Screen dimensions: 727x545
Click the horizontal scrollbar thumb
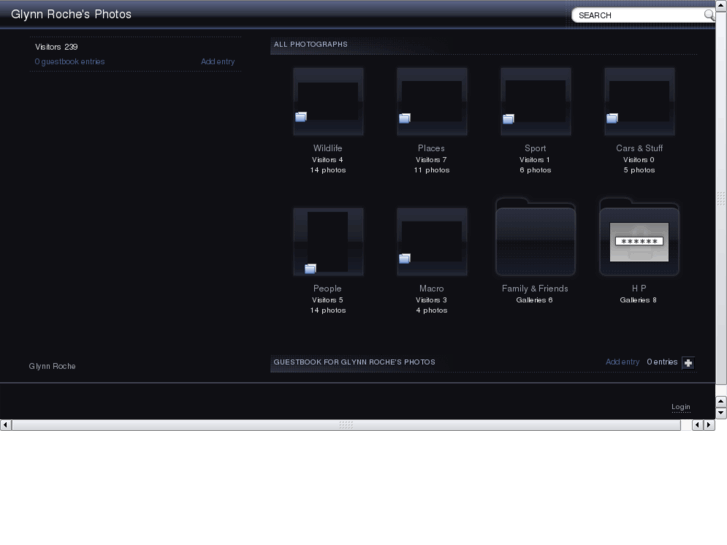[x=346, y=425]
